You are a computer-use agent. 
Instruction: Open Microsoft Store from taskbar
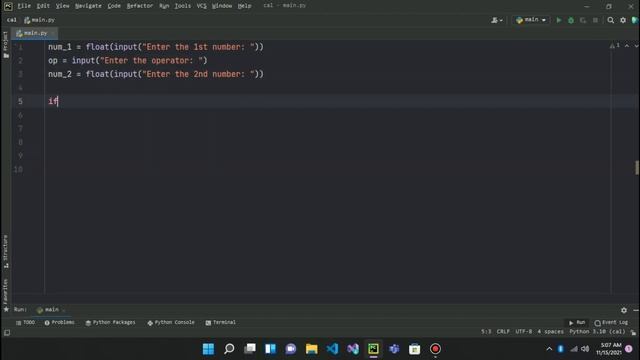click(415, 349)
